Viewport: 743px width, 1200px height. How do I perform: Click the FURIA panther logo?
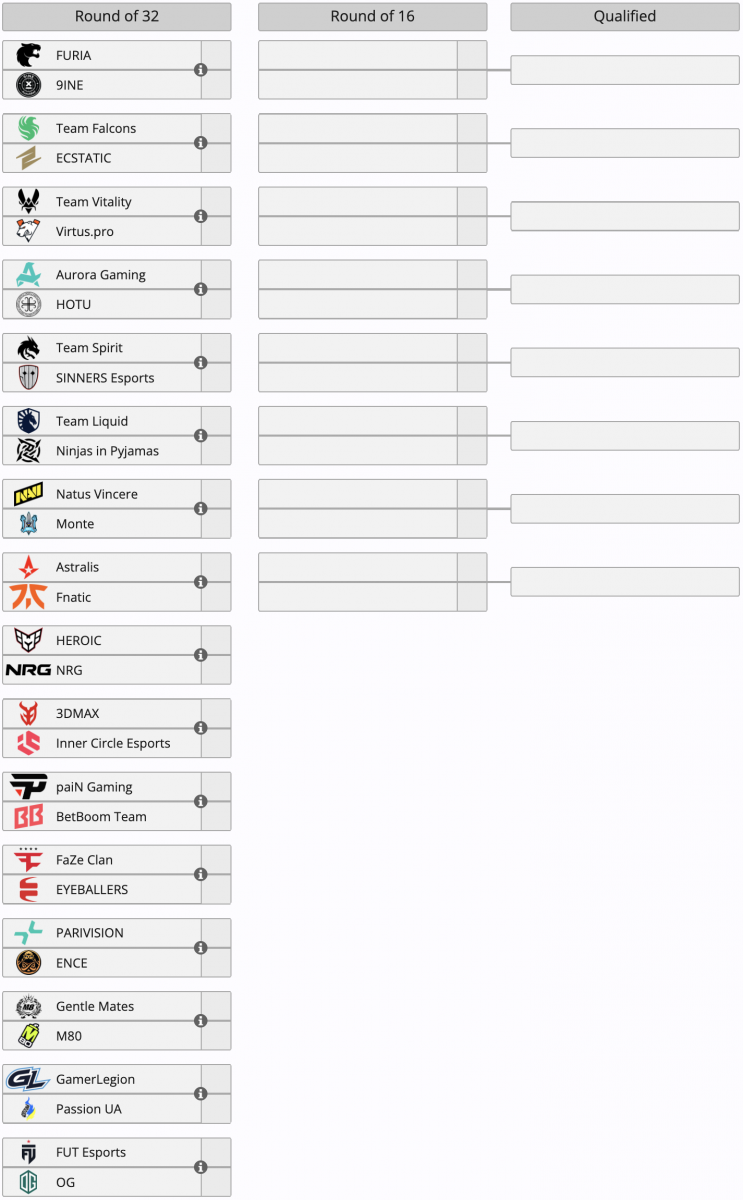(29, 55)
